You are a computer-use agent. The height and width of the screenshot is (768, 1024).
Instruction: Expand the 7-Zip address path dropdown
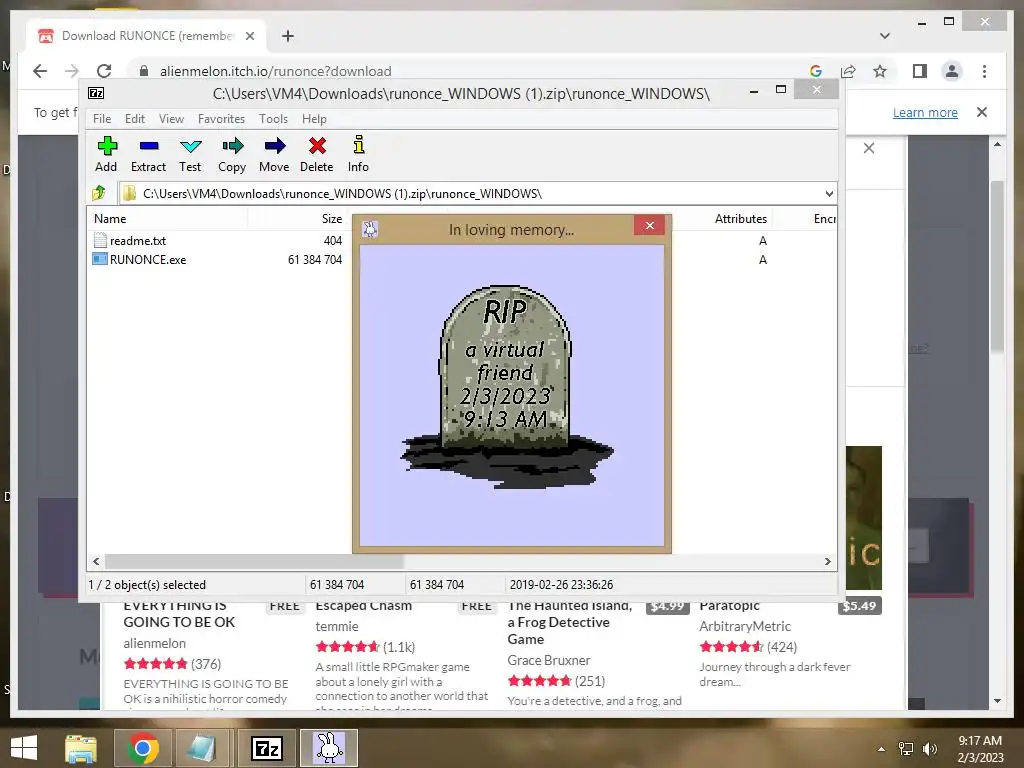click(829, 193)
